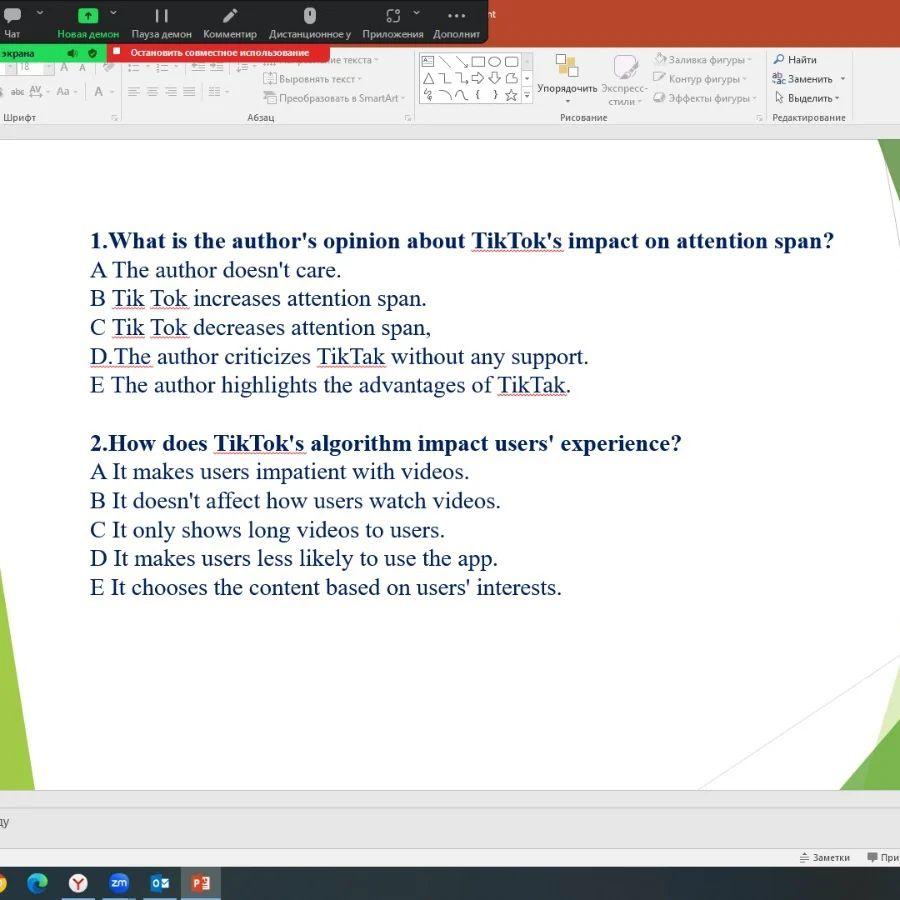Align paragraph text to the right
Image resolution: width=900 pixels, height=900 pixels.
[171, 92]
